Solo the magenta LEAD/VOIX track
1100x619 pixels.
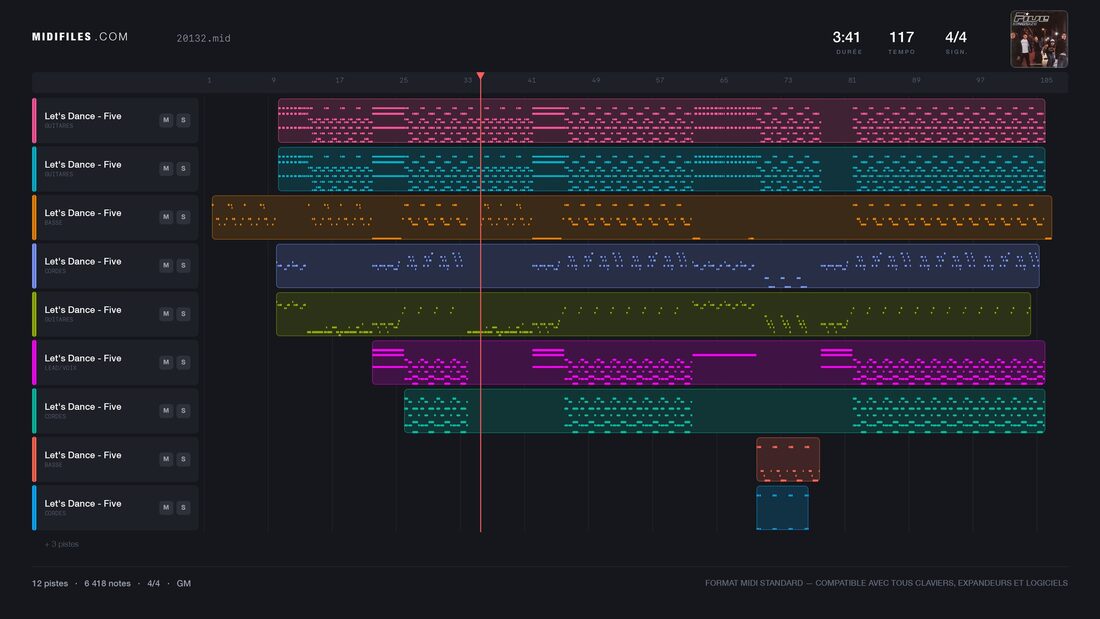coord(183,362)
